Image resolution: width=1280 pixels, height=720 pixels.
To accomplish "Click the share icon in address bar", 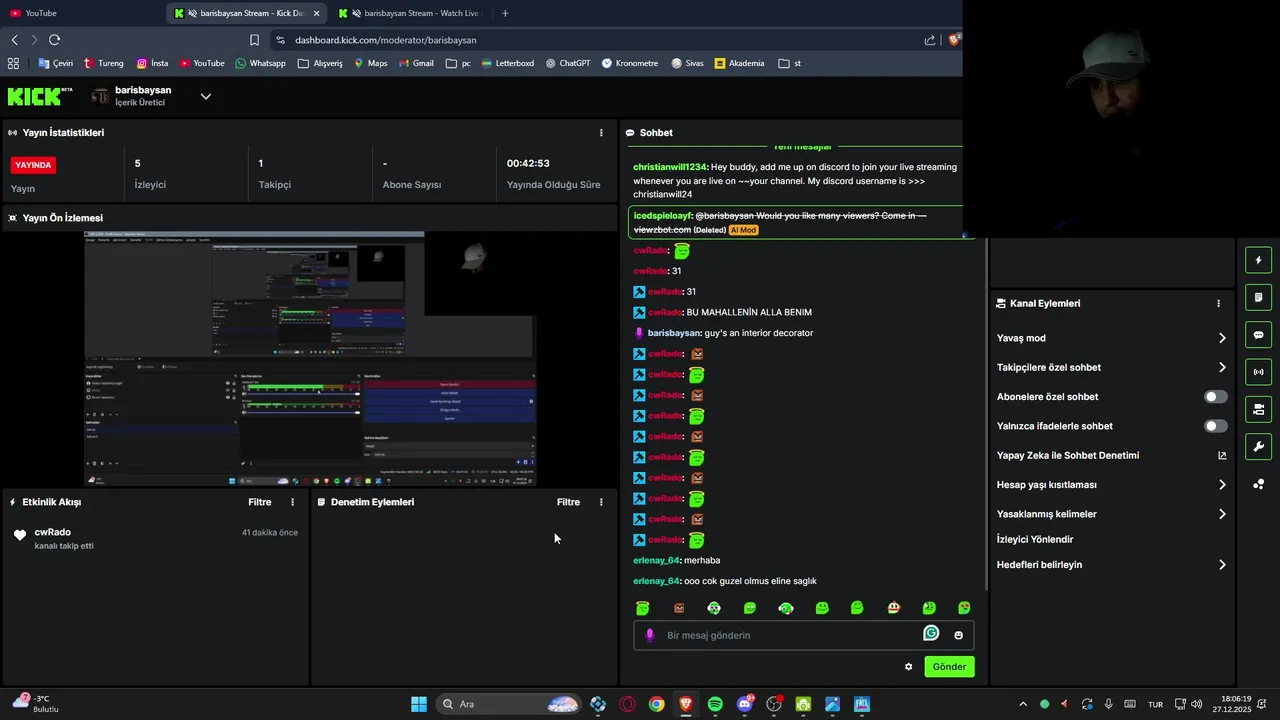I will click(x=930, y=40).
